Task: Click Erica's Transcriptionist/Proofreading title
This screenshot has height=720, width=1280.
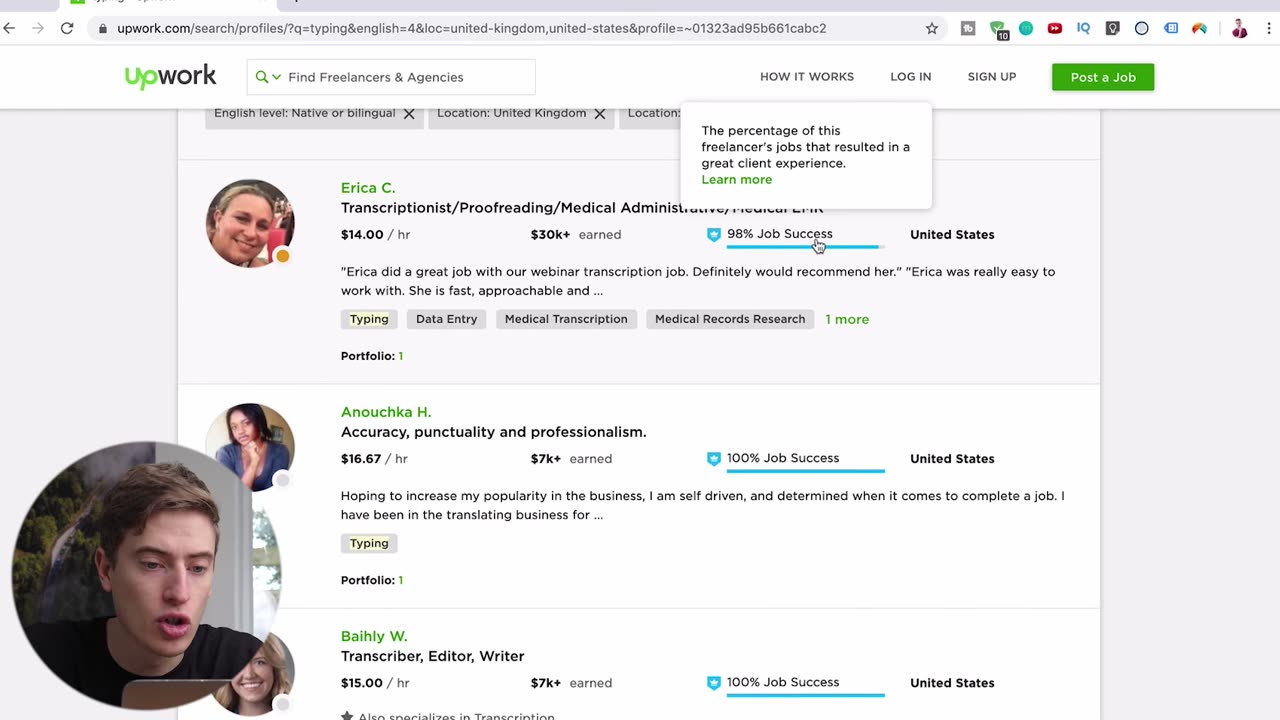Action: (x=582, y=208)
